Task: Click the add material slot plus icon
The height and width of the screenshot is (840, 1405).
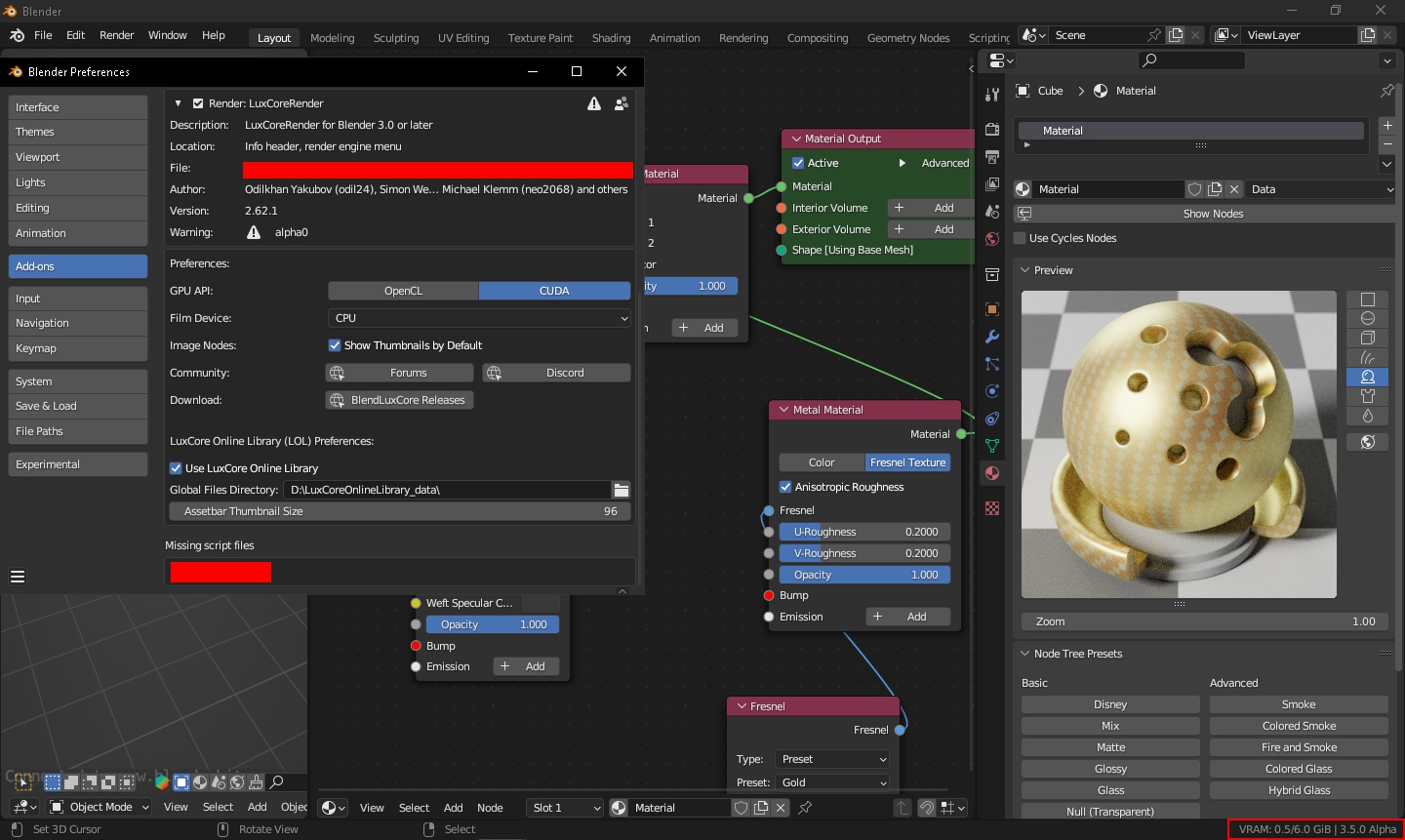Action: click(1387, 126)
